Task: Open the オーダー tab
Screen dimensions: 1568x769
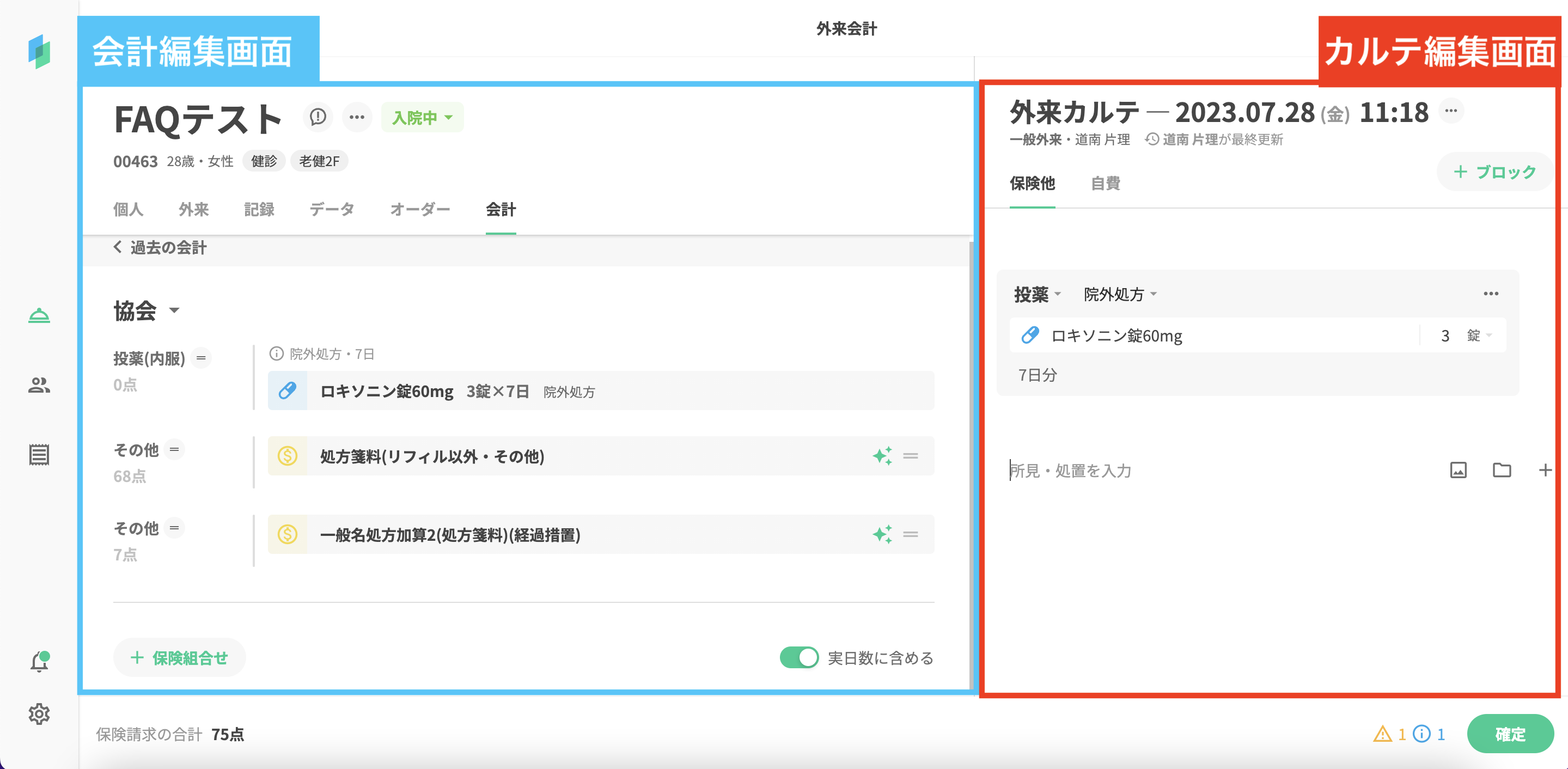Action: pos(419,210)
